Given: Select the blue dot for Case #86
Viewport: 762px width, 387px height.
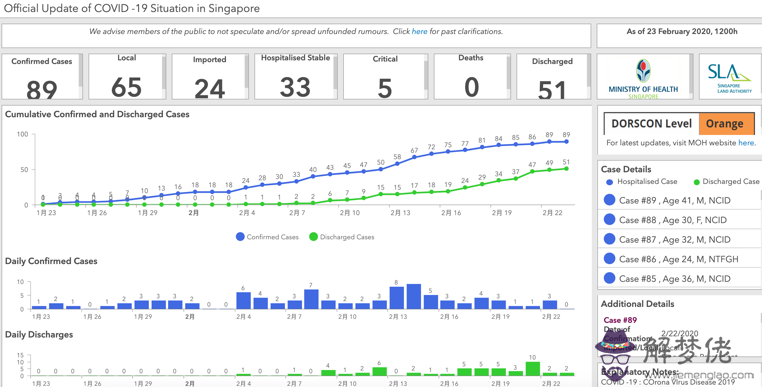Looking at the screenshot, I should (x=609, y=259).
